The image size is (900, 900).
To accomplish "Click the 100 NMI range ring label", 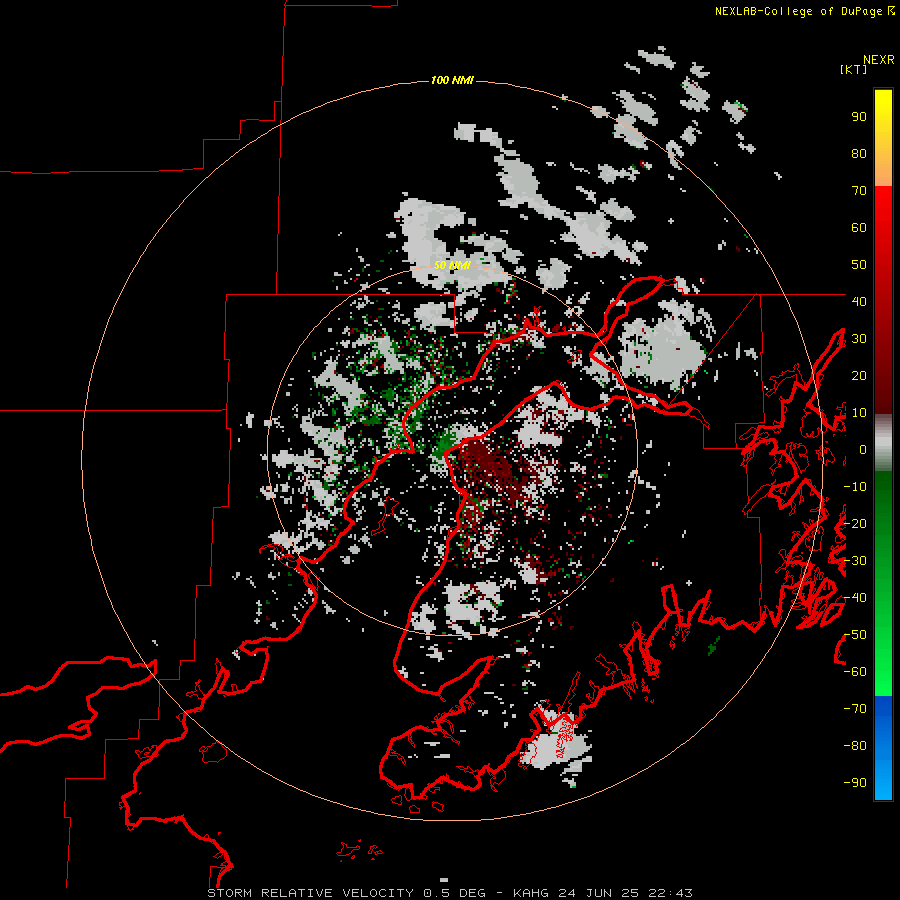I will click(452, 80).
